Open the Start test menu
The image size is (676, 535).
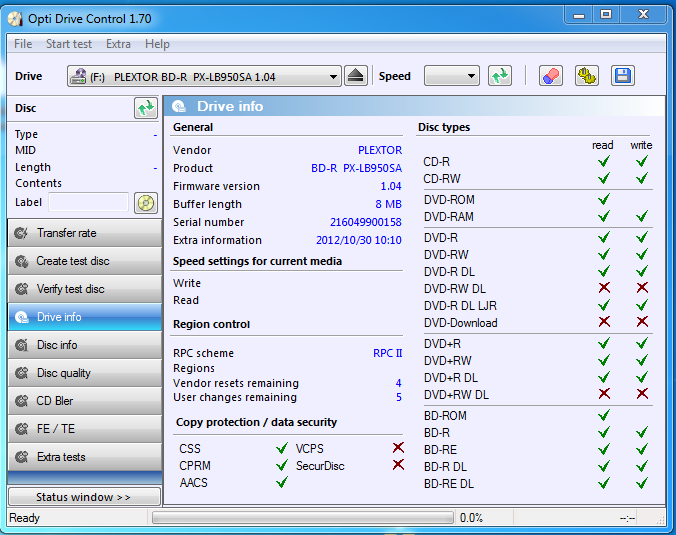pyautogui.click(x=69, y=44)
